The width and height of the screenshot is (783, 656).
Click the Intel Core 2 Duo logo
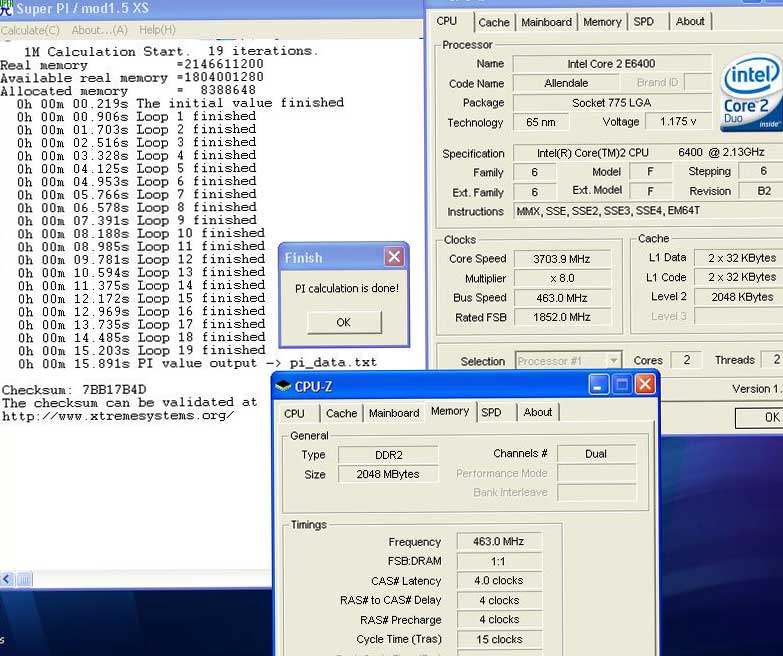[751, 94]
